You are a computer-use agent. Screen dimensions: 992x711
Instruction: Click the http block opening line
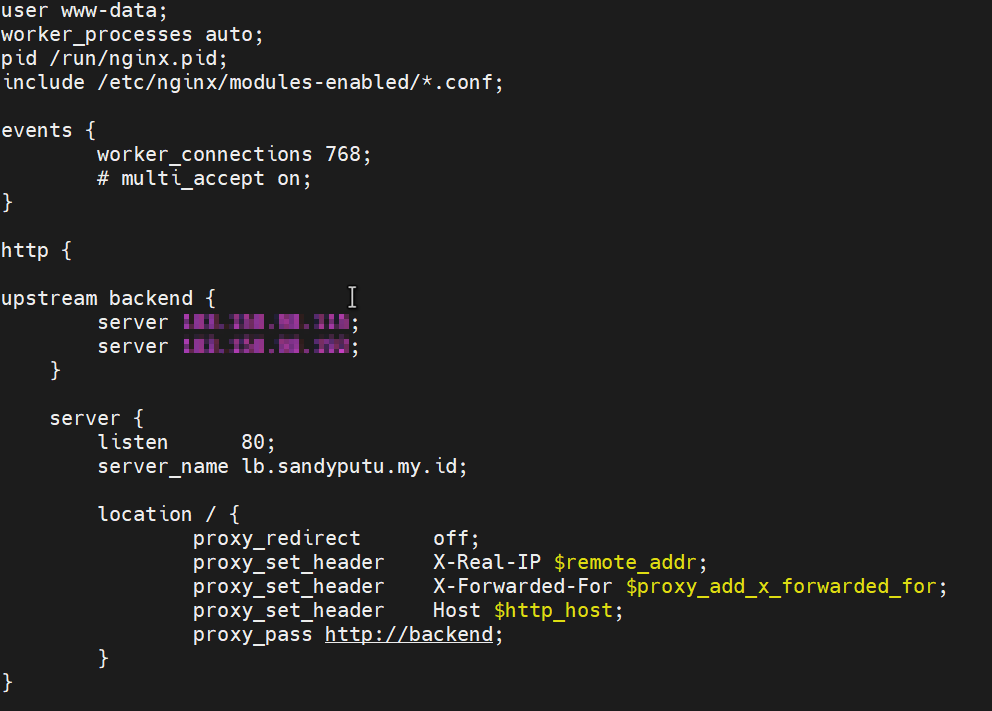point(37,250)
